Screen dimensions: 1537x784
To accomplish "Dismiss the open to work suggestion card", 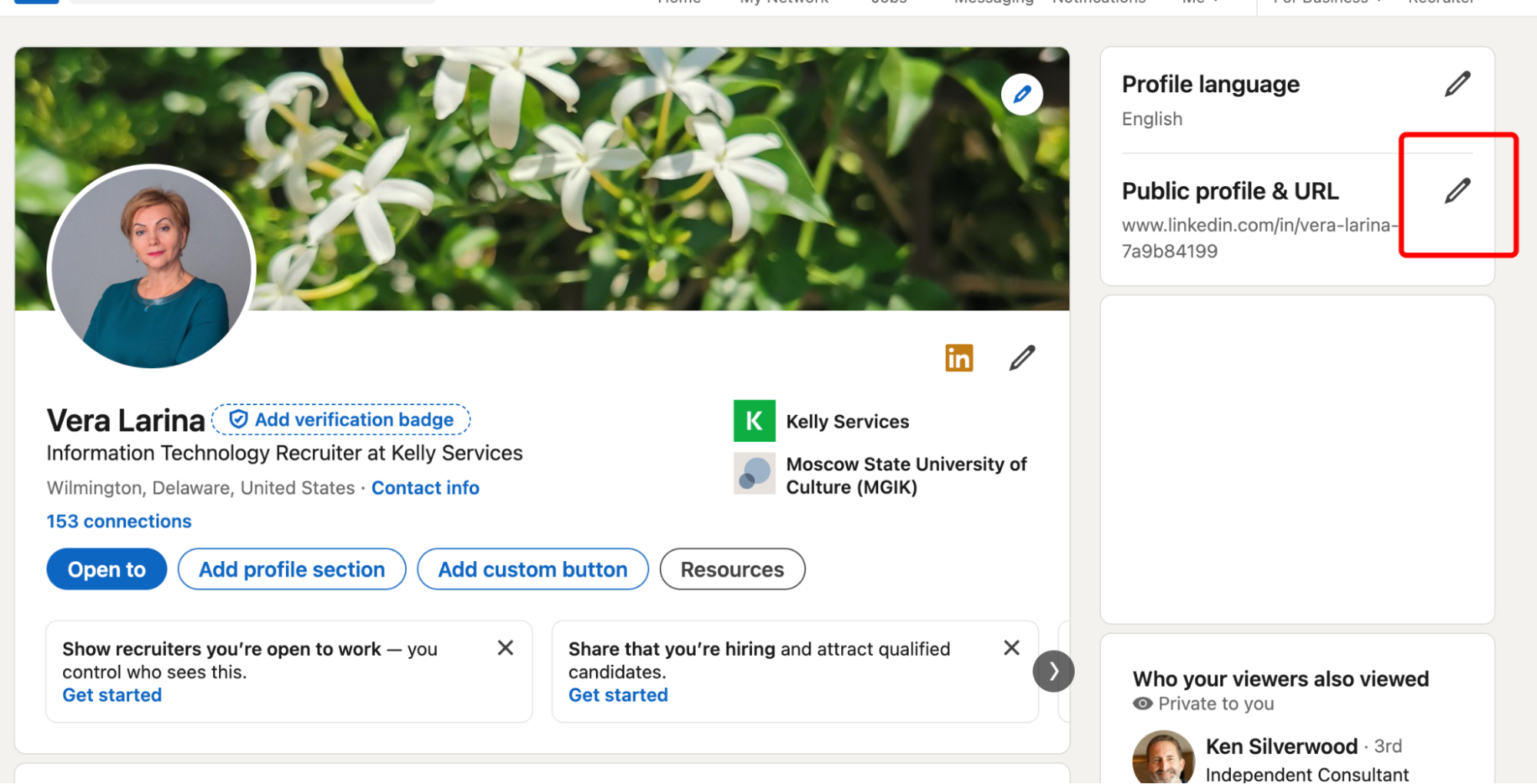I will pos(505,648).
